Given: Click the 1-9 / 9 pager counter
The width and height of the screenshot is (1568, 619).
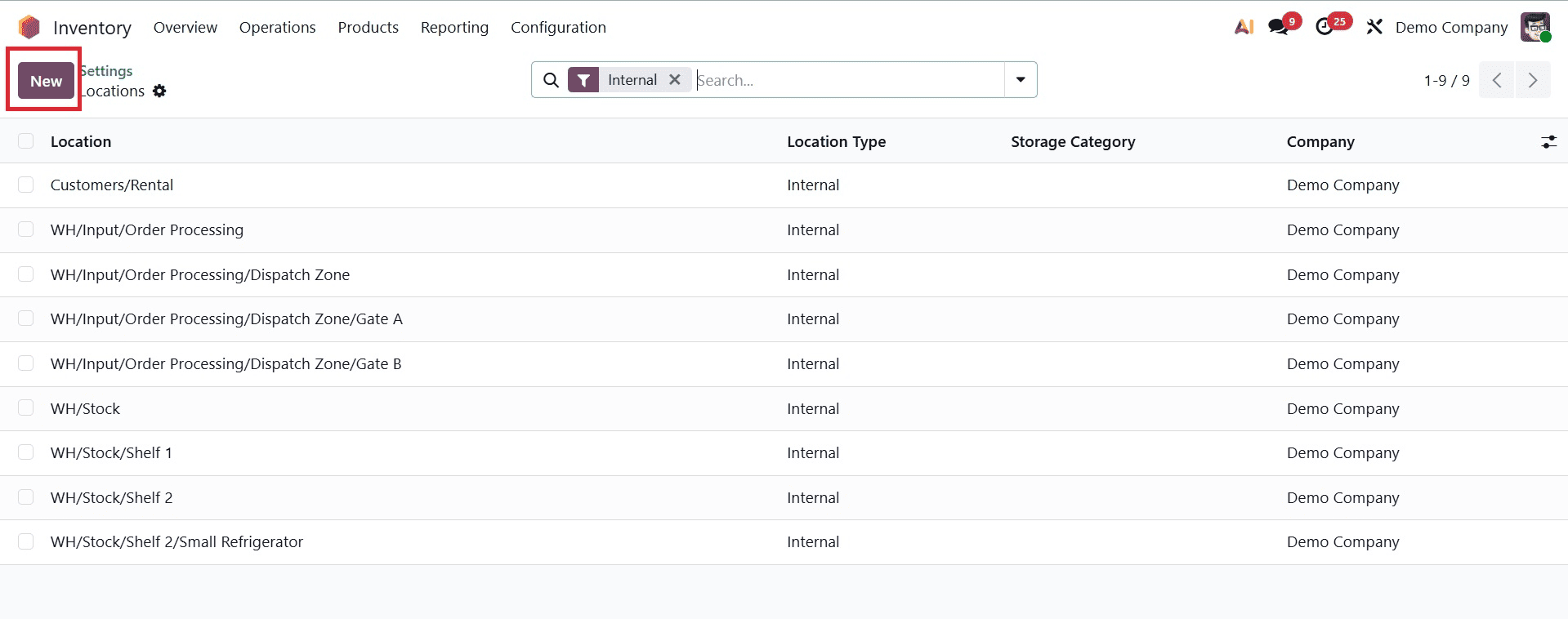Looking at the screenshot, I should point(1446,80).
